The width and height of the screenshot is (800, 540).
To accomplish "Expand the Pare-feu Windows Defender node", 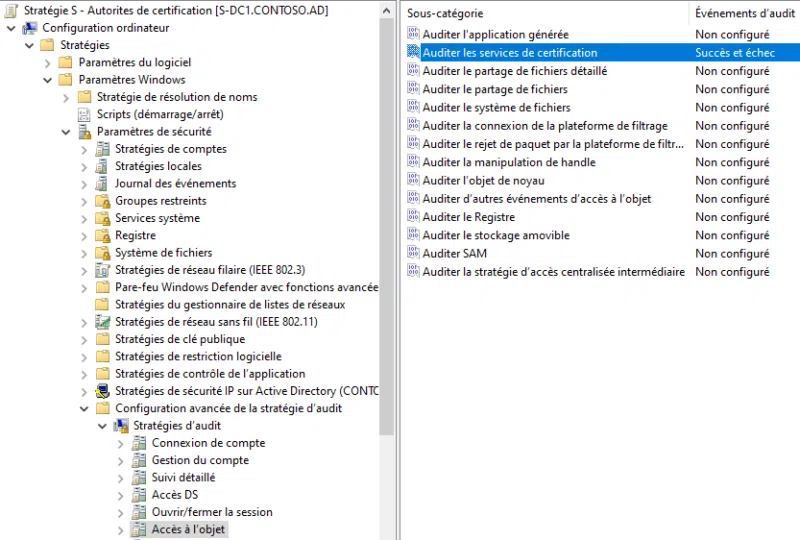I will pyautogui.click(x=84, y=288).
